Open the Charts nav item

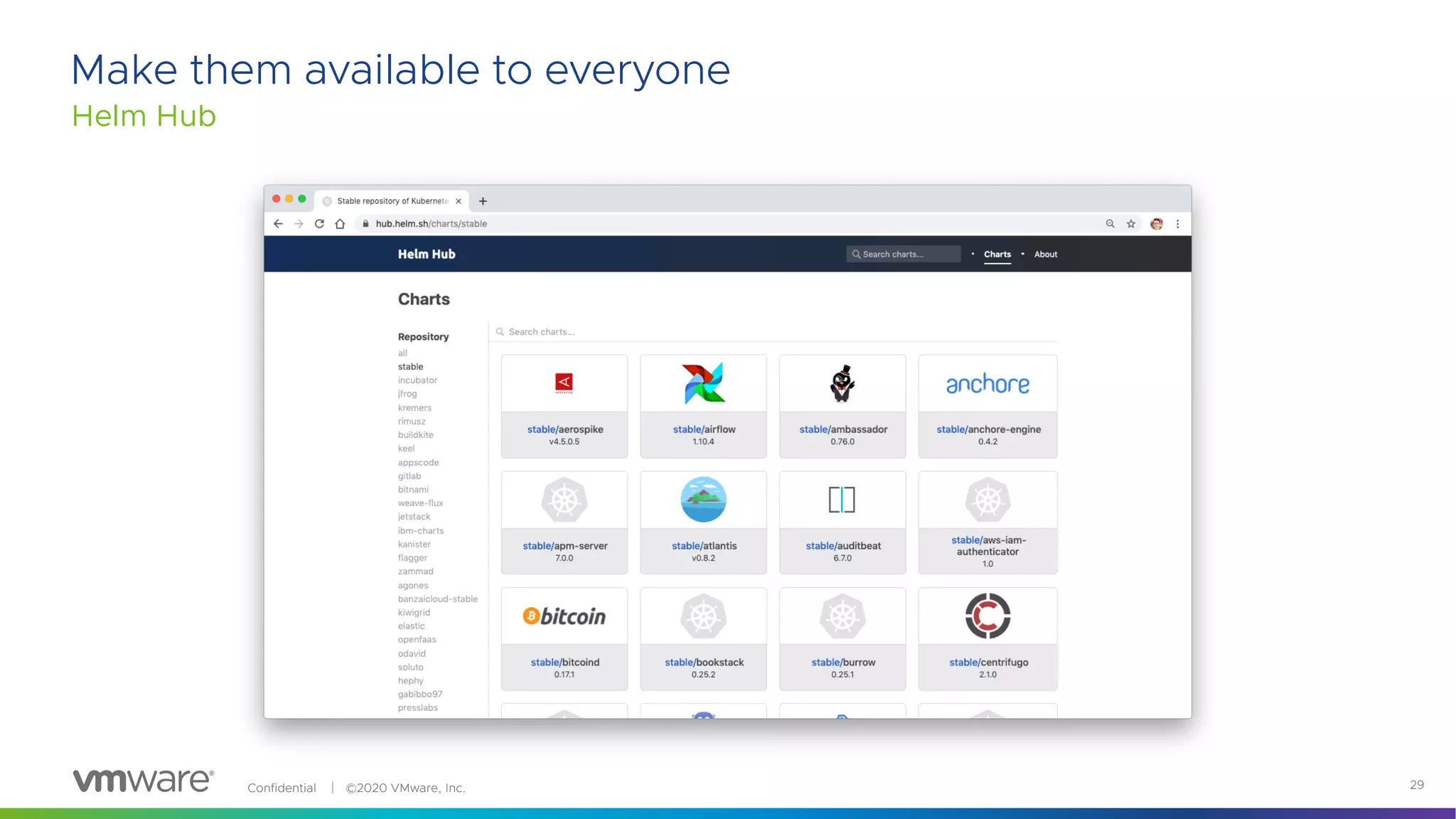coord(997,255)
